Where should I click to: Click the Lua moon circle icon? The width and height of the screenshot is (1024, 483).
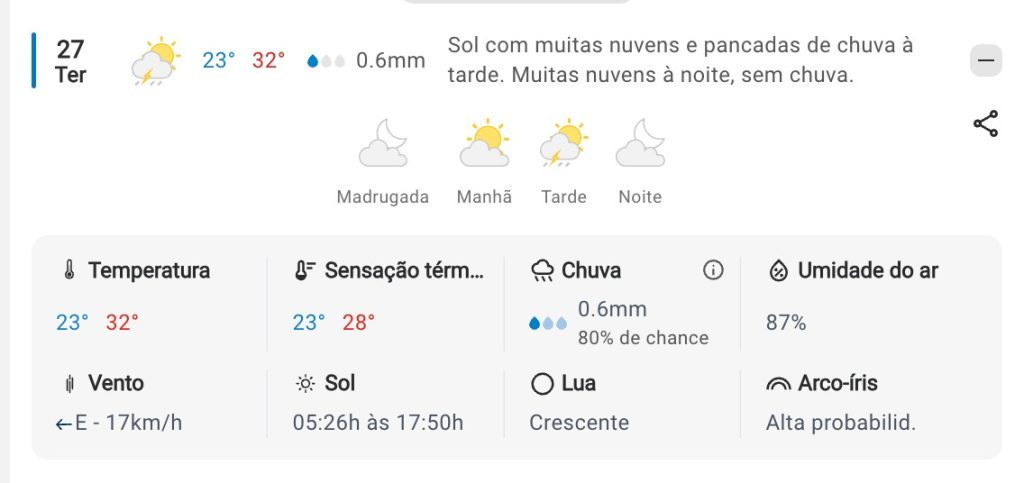click(x=542, y=384)
